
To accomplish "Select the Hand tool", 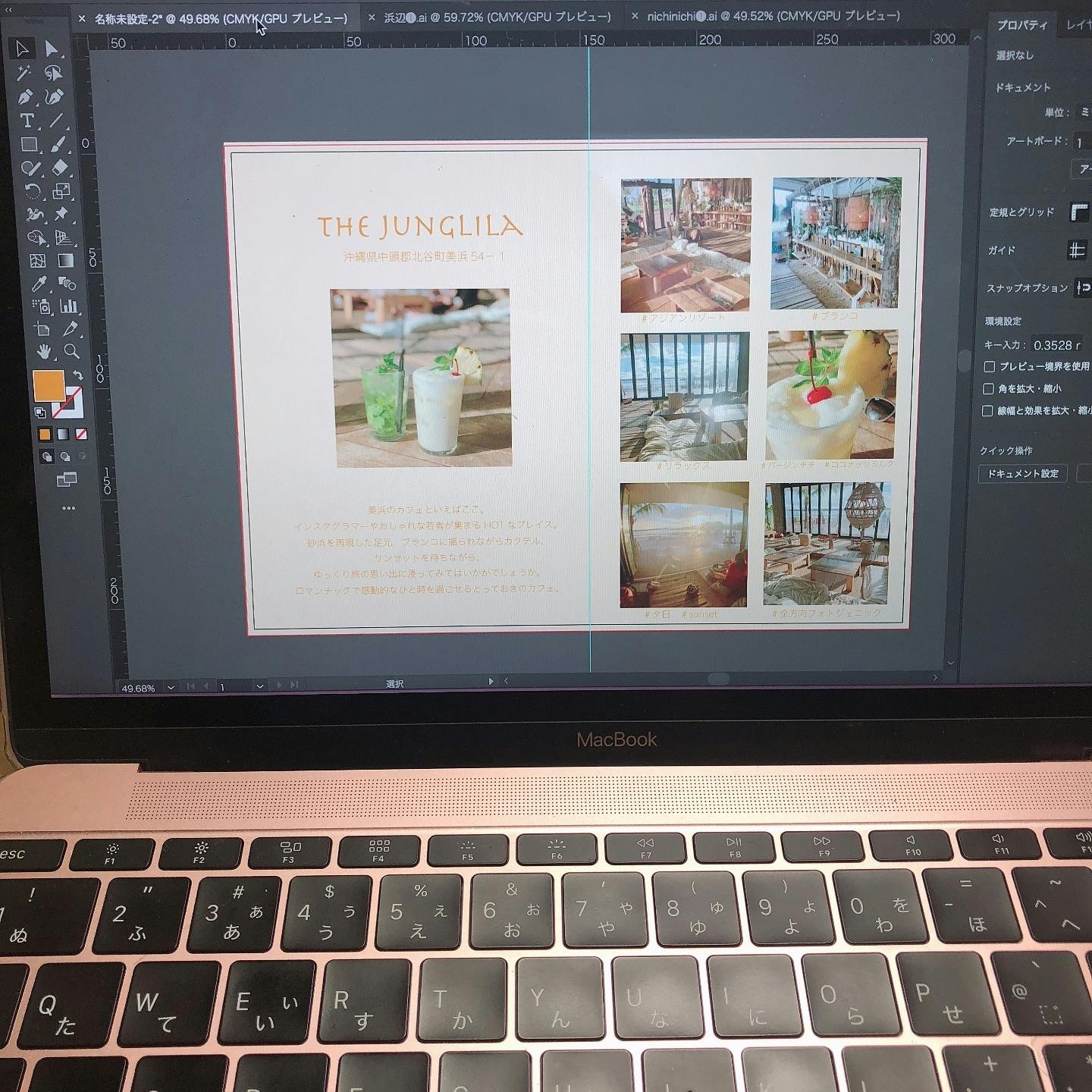I will (x=44, y=352).
